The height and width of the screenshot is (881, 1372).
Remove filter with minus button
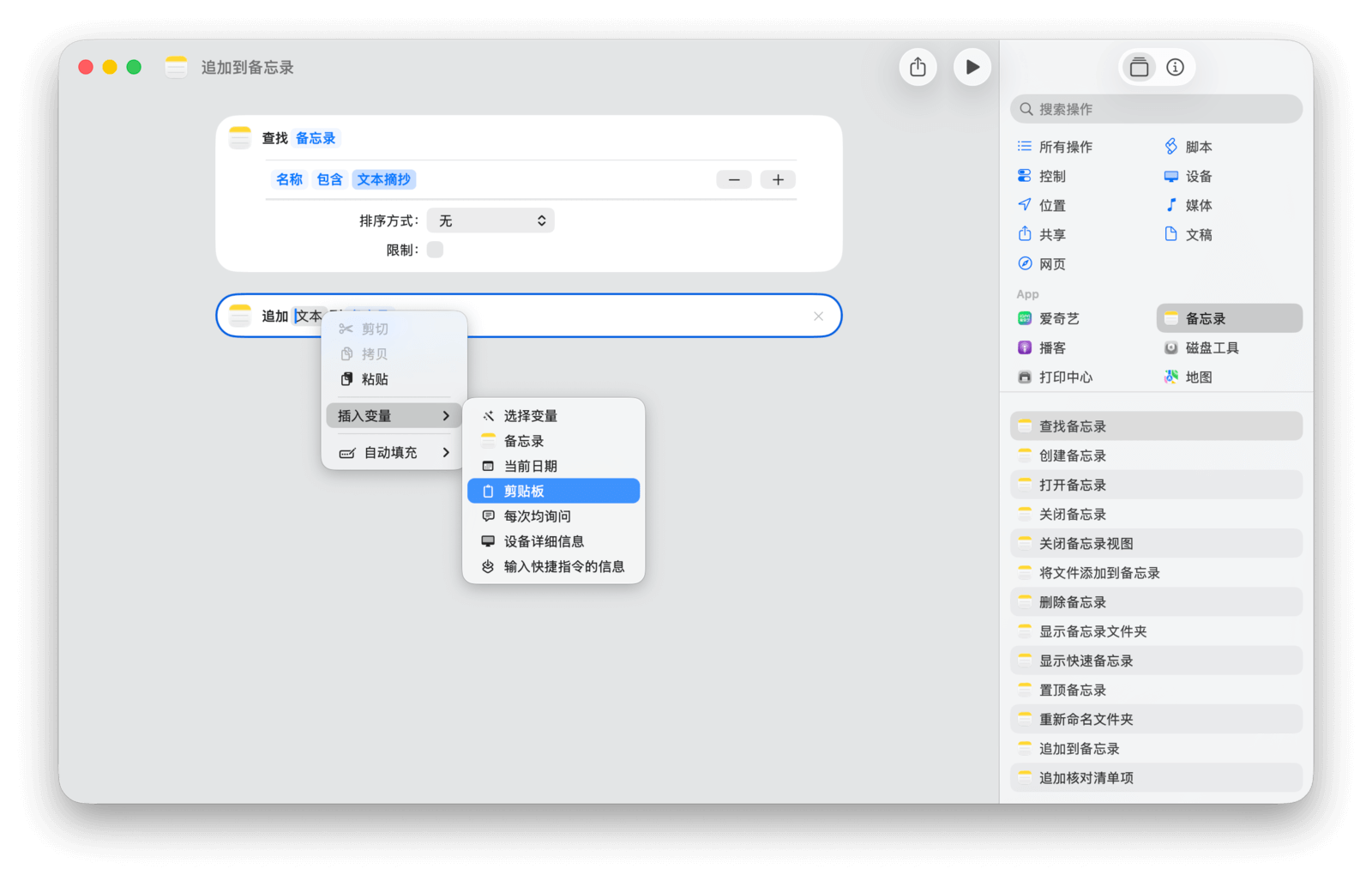(x=734, y=179)
